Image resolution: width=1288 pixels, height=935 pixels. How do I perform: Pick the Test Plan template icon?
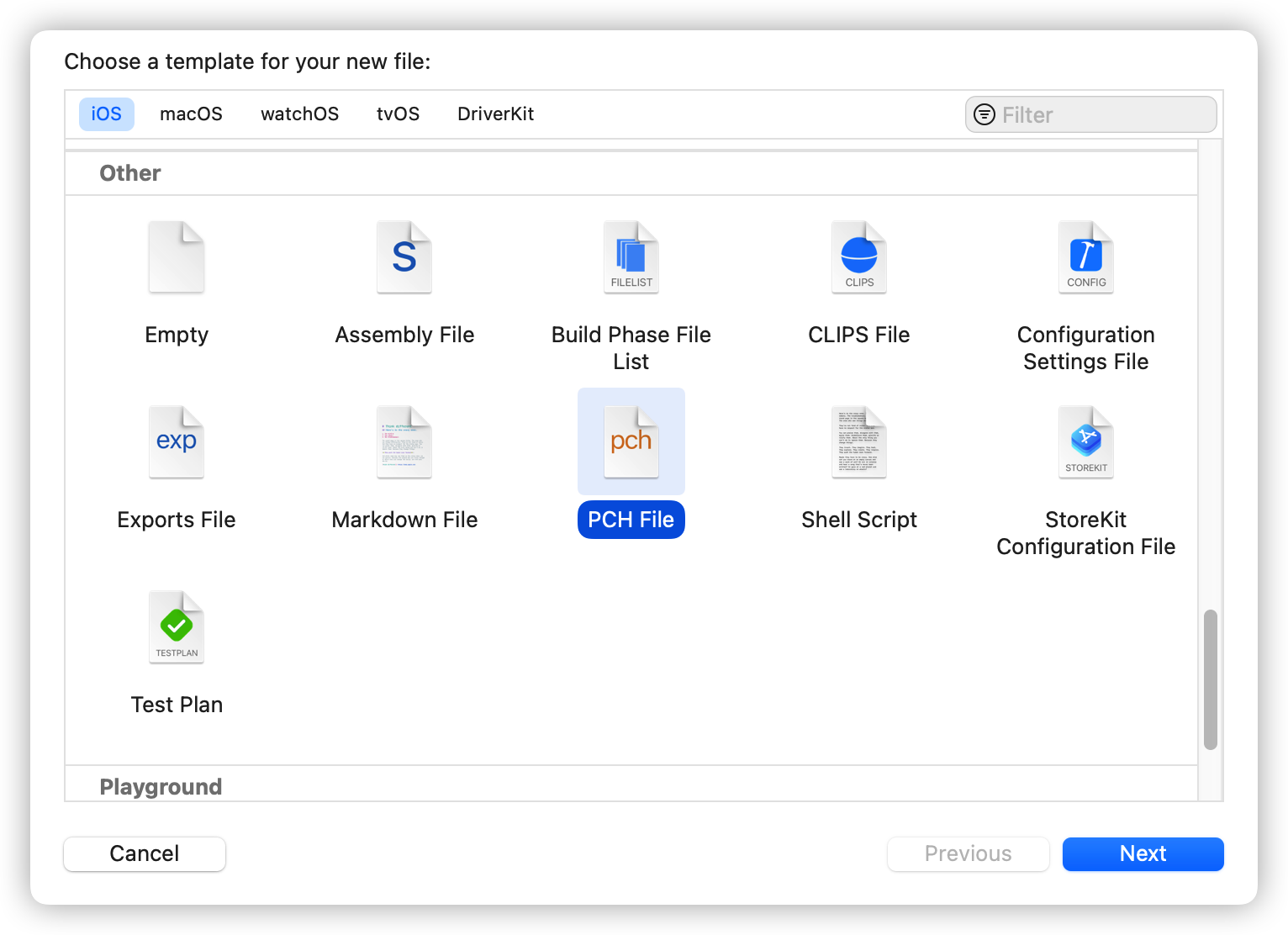tap(177, 627)
